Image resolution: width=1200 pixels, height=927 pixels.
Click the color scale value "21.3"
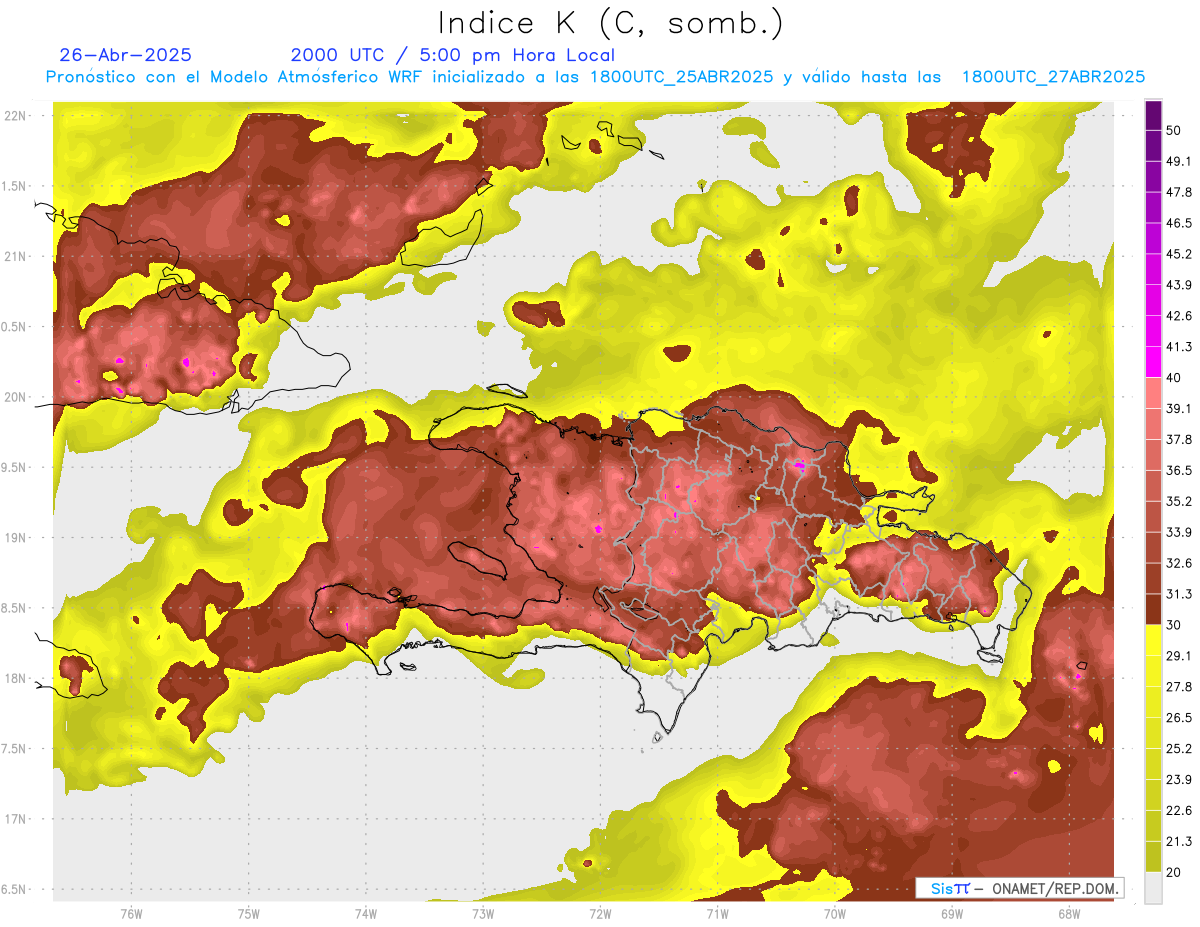tap(1179, 841)
